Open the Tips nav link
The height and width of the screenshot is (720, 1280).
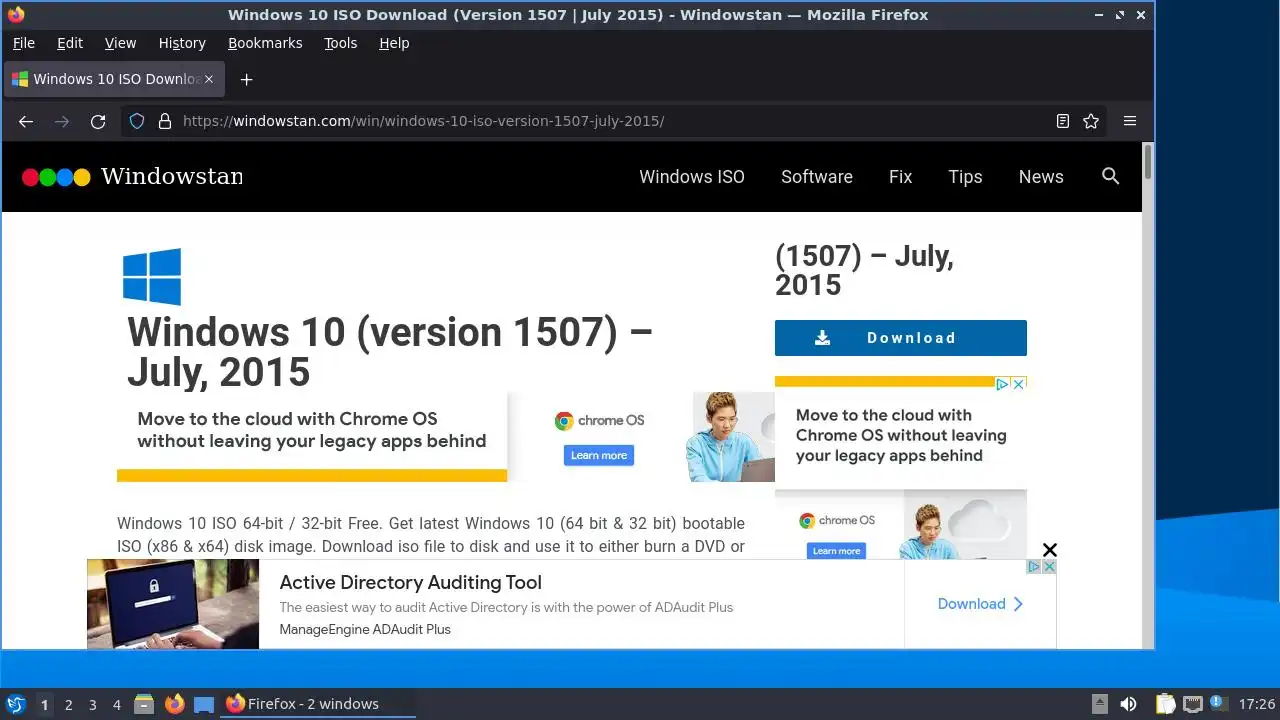point(965,177)
